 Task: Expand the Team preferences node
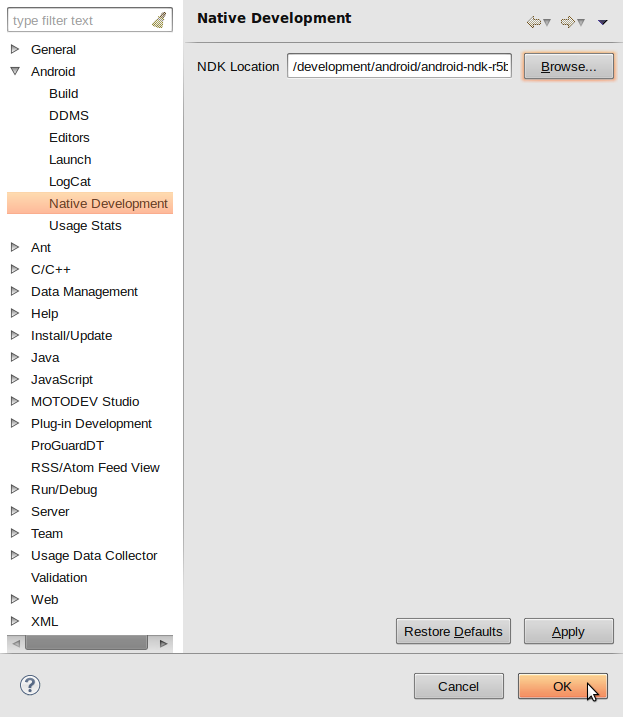pyautogui.click(x=15, y=533)
